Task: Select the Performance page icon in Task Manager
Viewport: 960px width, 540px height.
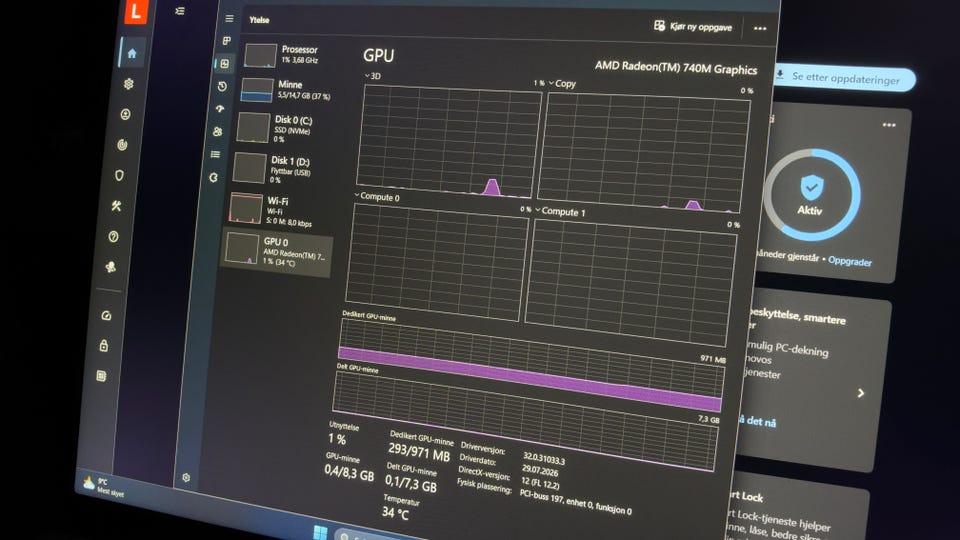Action: click(225, 64)
